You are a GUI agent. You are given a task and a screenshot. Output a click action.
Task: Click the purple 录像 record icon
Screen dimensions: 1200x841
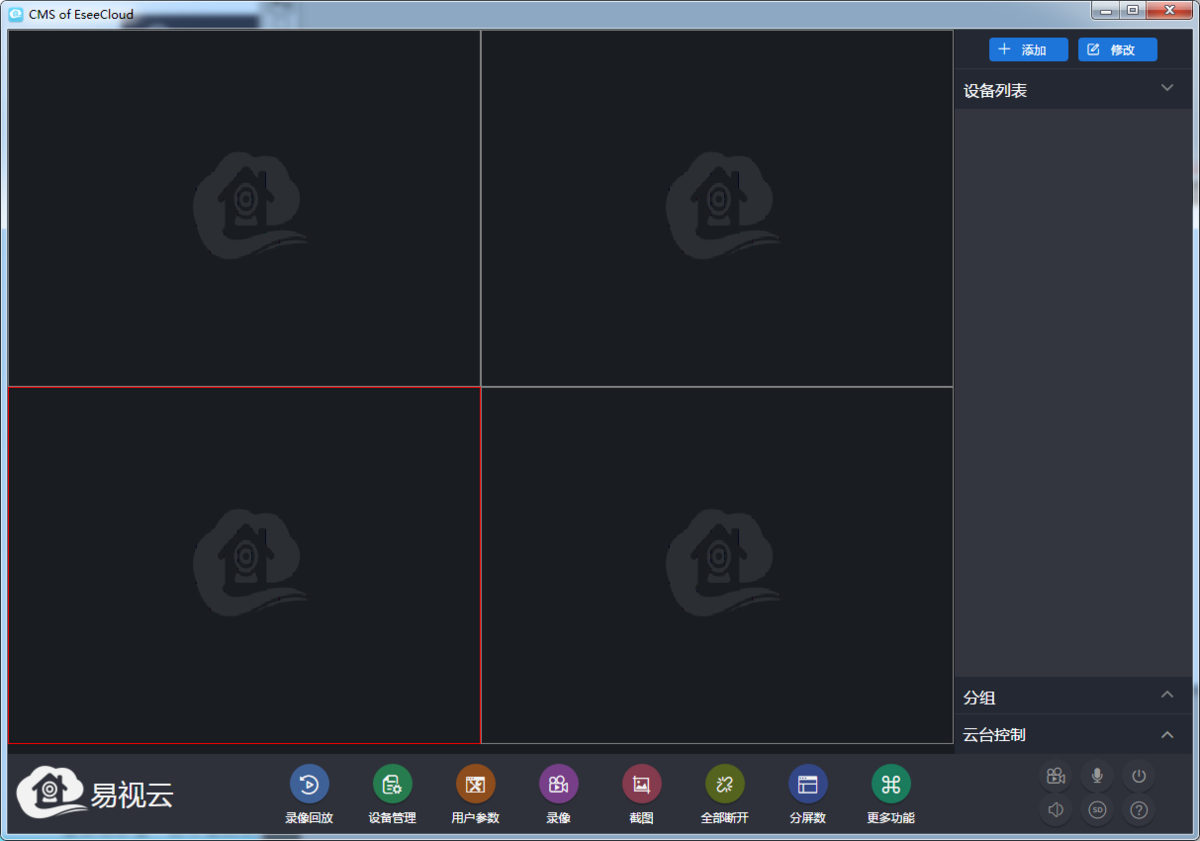(x=558, y=785)
